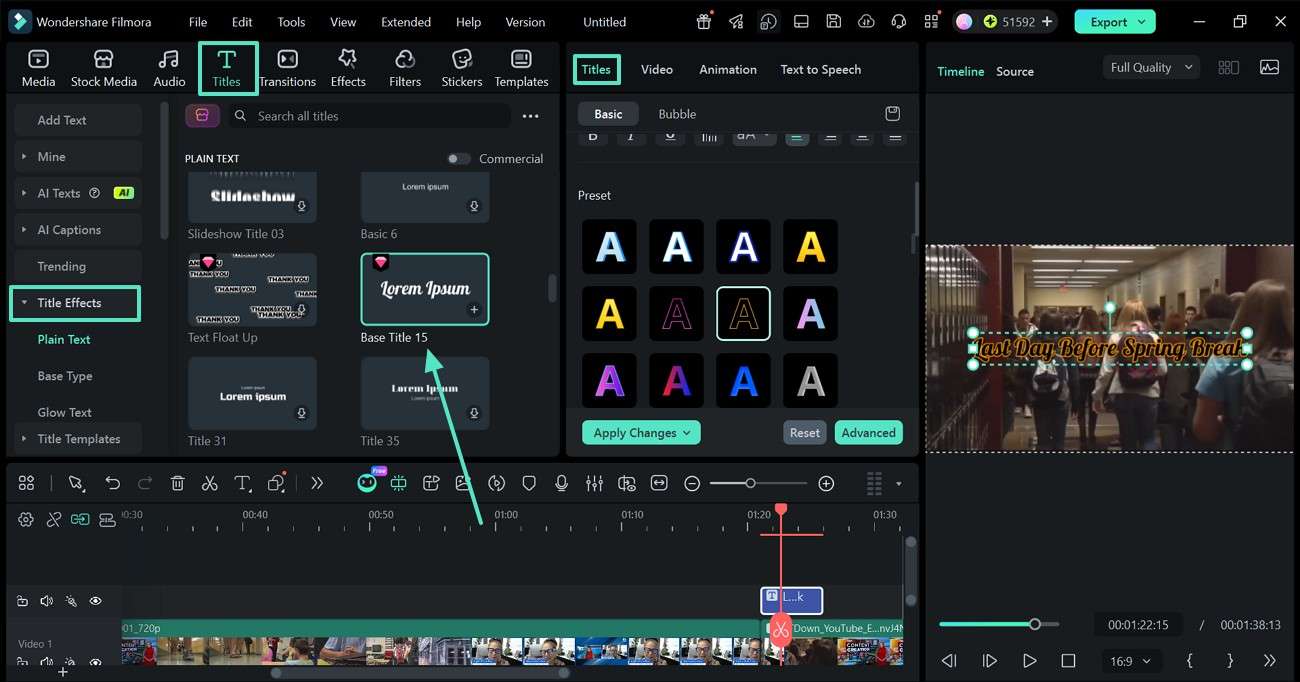Open the Templates library
This screenshot has height=682, width=1300.
(x=521, y=68)
